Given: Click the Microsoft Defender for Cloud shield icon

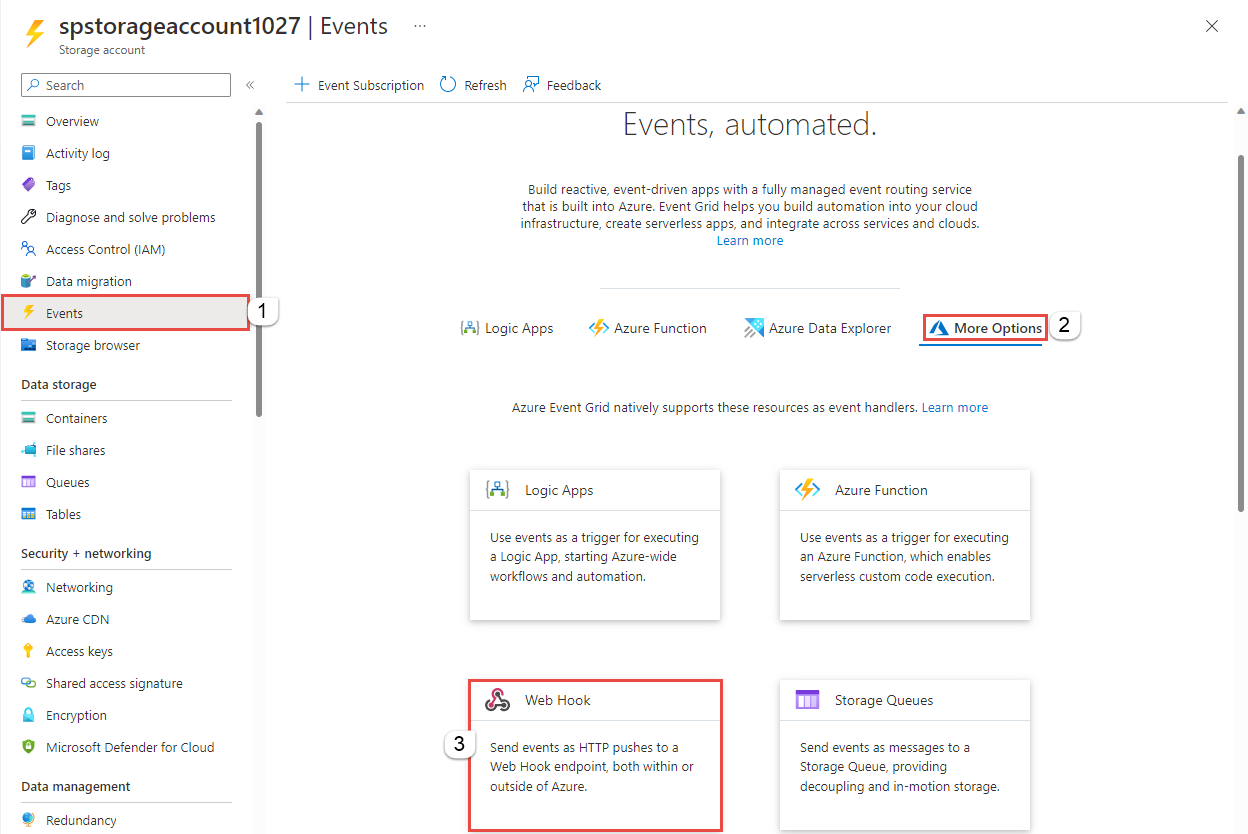Looking at the screenshot, I should (x=28, y=747).
